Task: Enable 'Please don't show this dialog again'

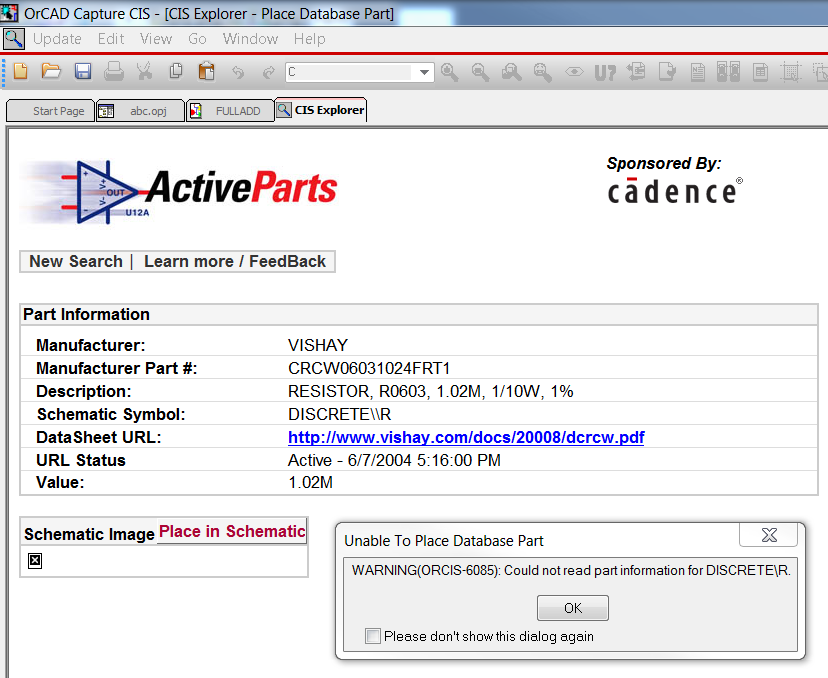Action: click(373, 636)
